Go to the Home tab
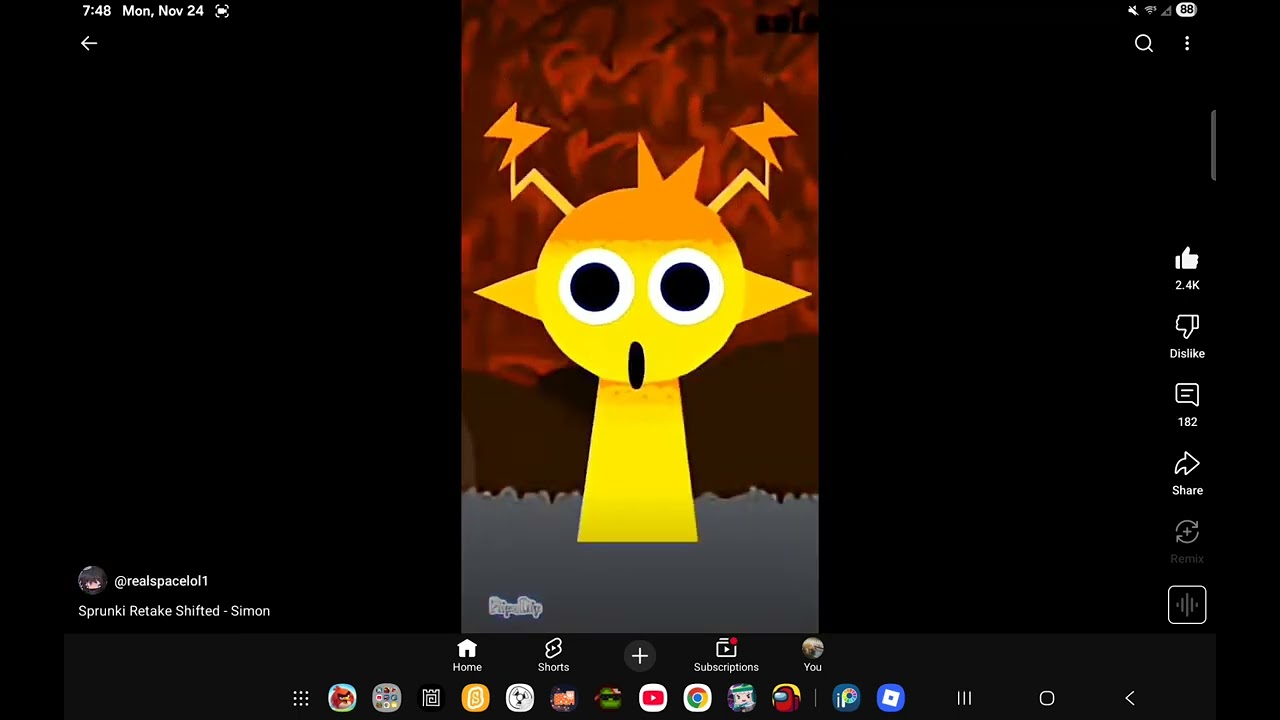The width and height of the screenshot is (1280, 720). click(x=467, y=656)
